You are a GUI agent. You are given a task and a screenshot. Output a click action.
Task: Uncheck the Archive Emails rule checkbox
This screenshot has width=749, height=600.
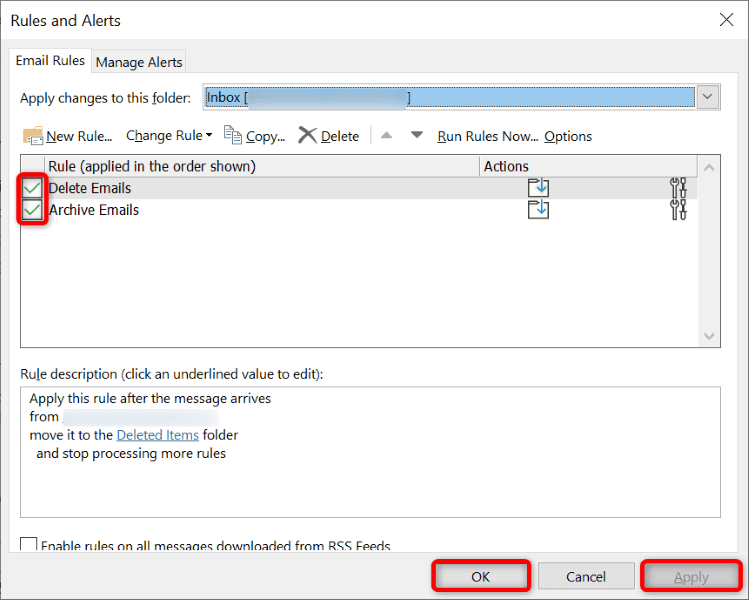[33, 210]
